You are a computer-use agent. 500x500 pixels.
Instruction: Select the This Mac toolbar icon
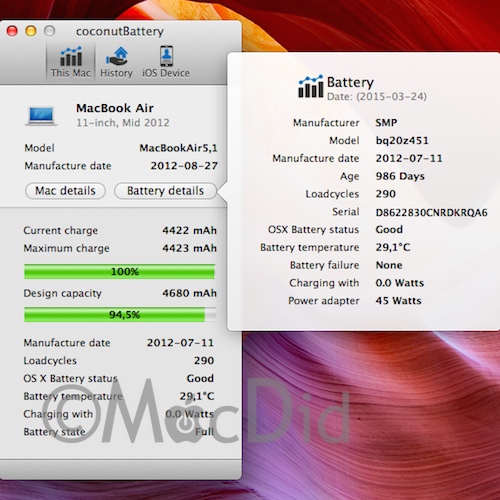point(70,62)
